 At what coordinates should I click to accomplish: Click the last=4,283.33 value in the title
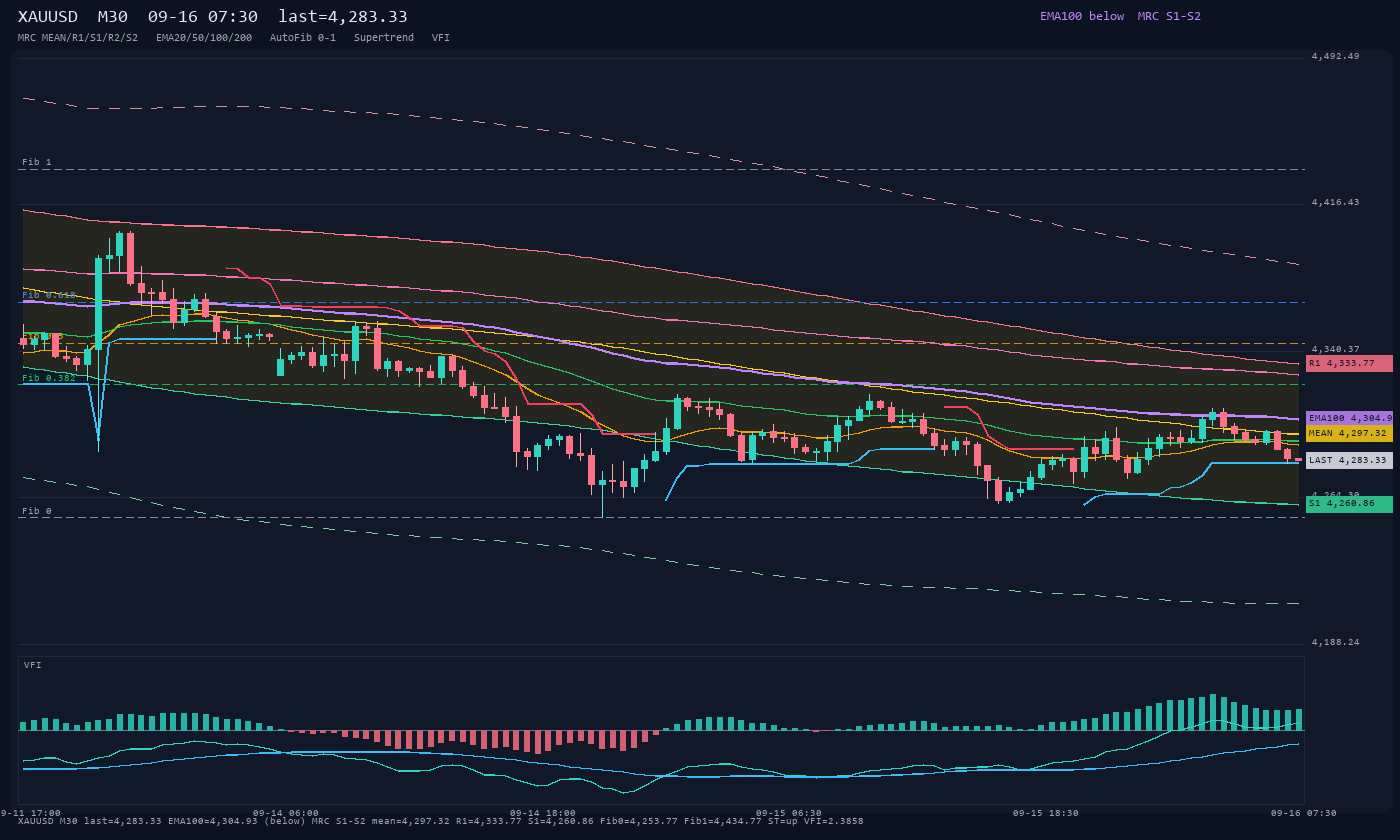point(343,17)
